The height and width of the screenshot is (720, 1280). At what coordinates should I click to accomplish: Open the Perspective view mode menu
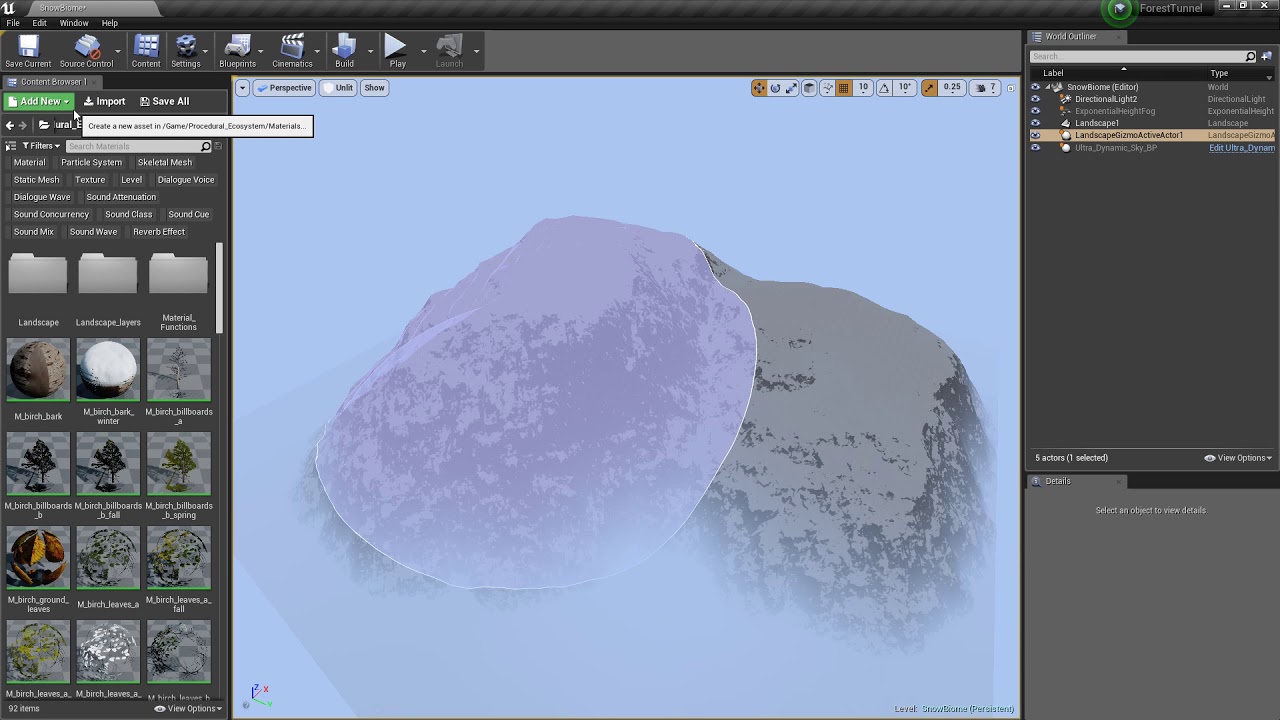pyautogui.click(x=285, y=88)
